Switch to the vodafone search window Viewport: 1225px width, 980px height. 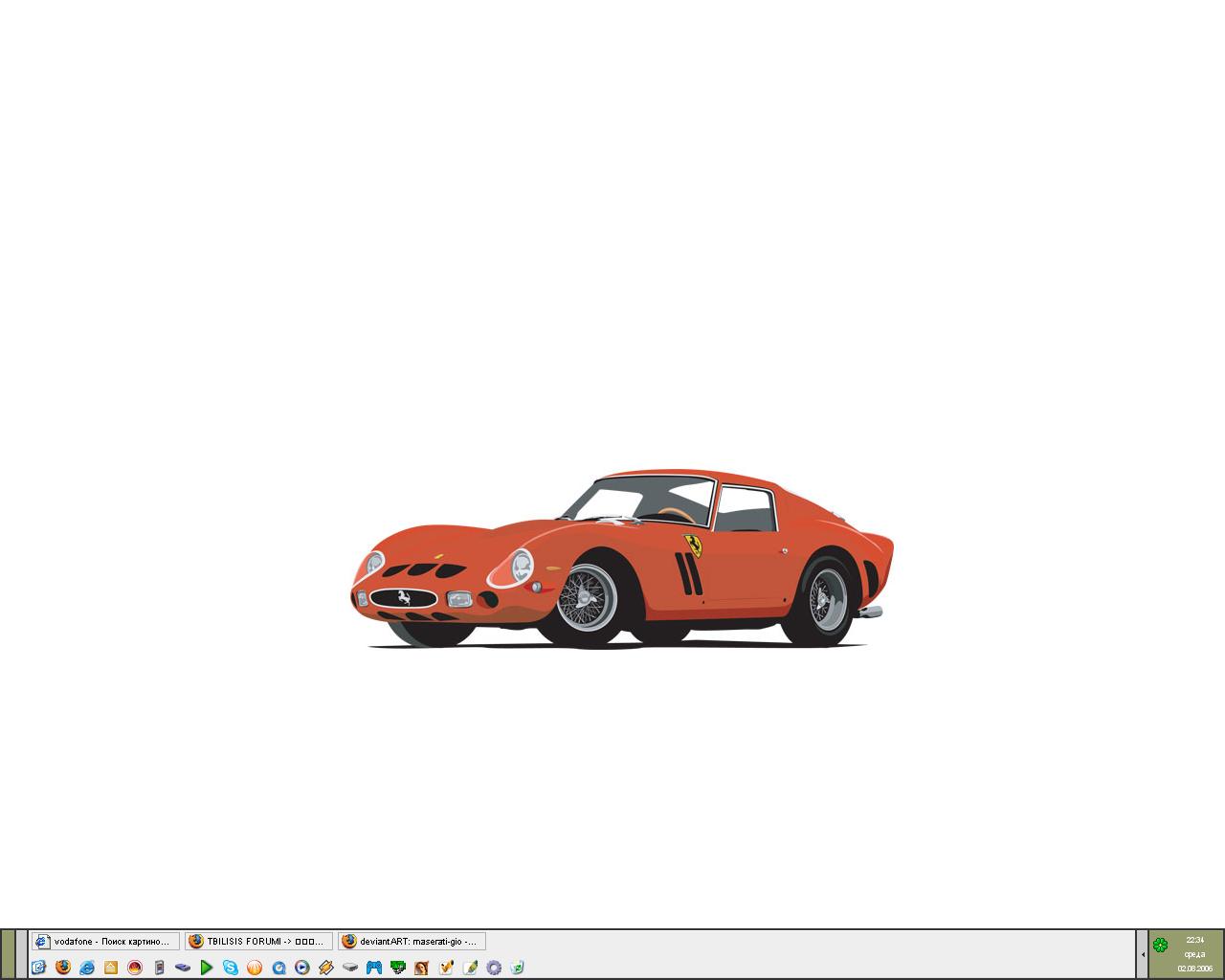105,942
